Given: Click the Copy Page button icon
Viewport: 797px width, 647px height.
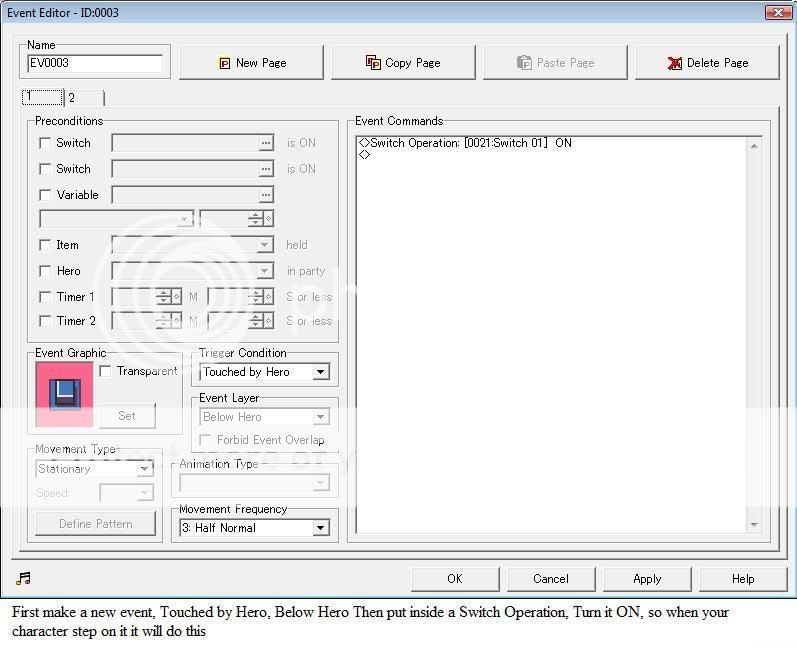Looking at the screenshot, I should pos(373,62).
